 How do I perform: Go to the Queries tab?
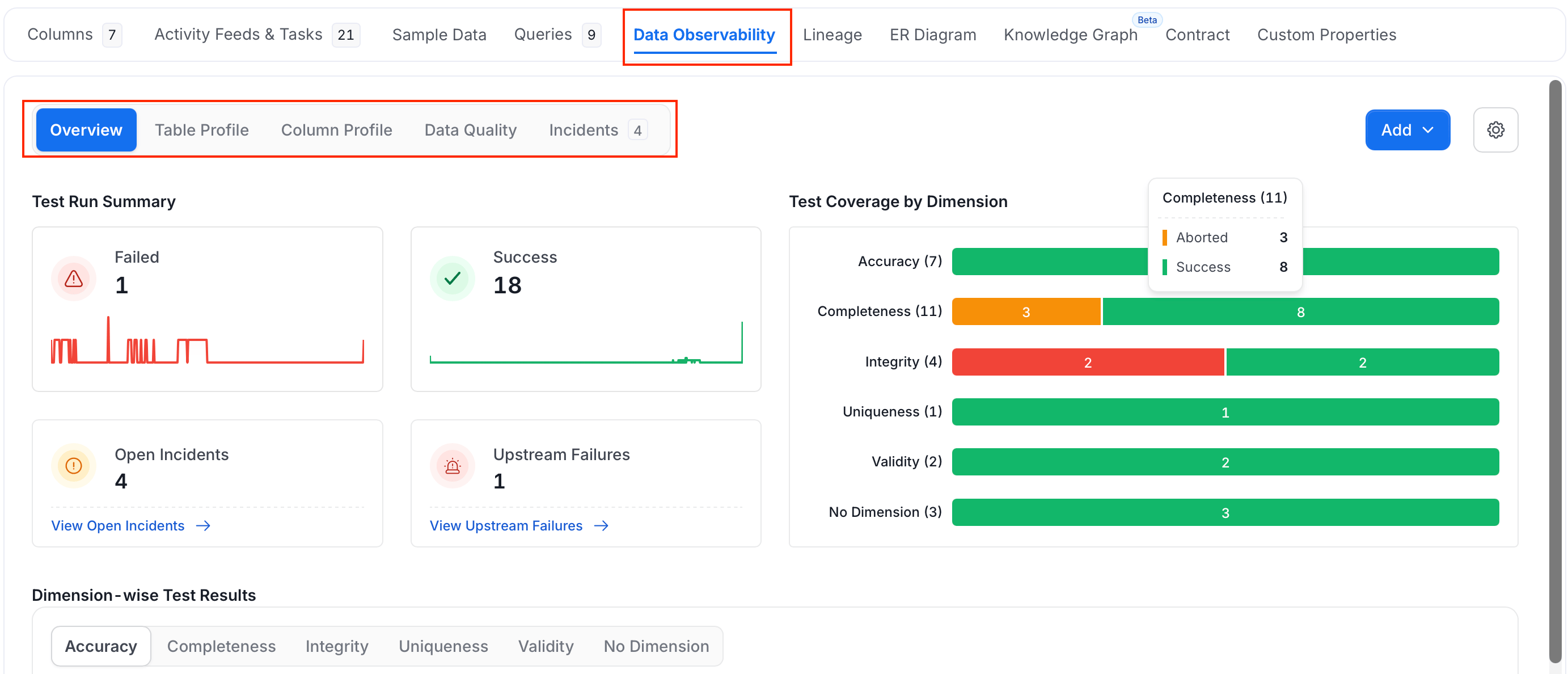557,35
